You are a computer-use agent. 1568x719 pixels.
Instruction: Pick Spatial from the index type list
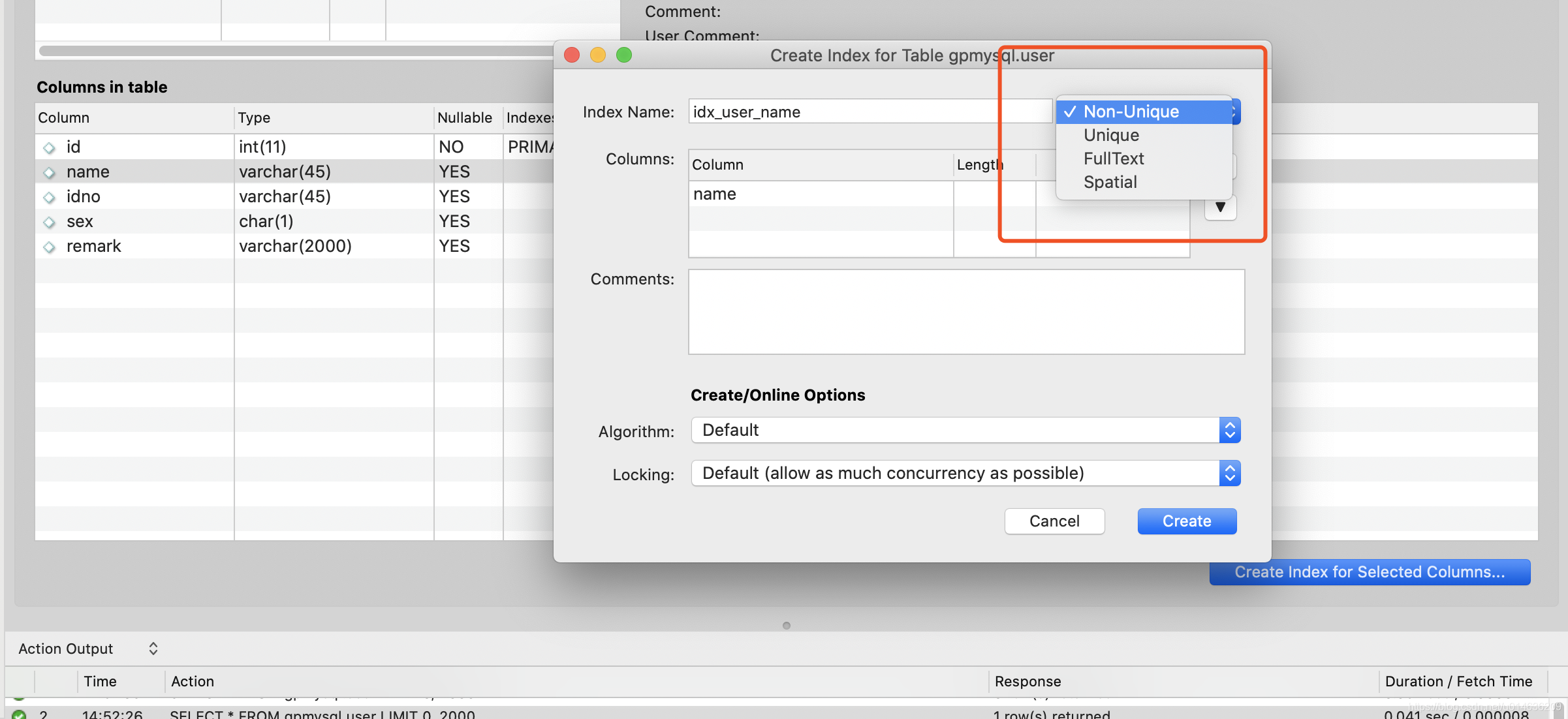[x=1110, y=182]
